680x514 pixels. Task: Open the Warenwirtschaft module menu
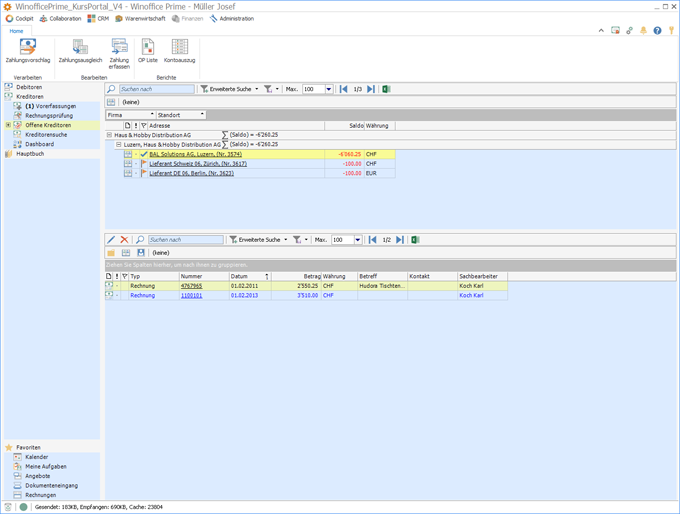point(141,19)
